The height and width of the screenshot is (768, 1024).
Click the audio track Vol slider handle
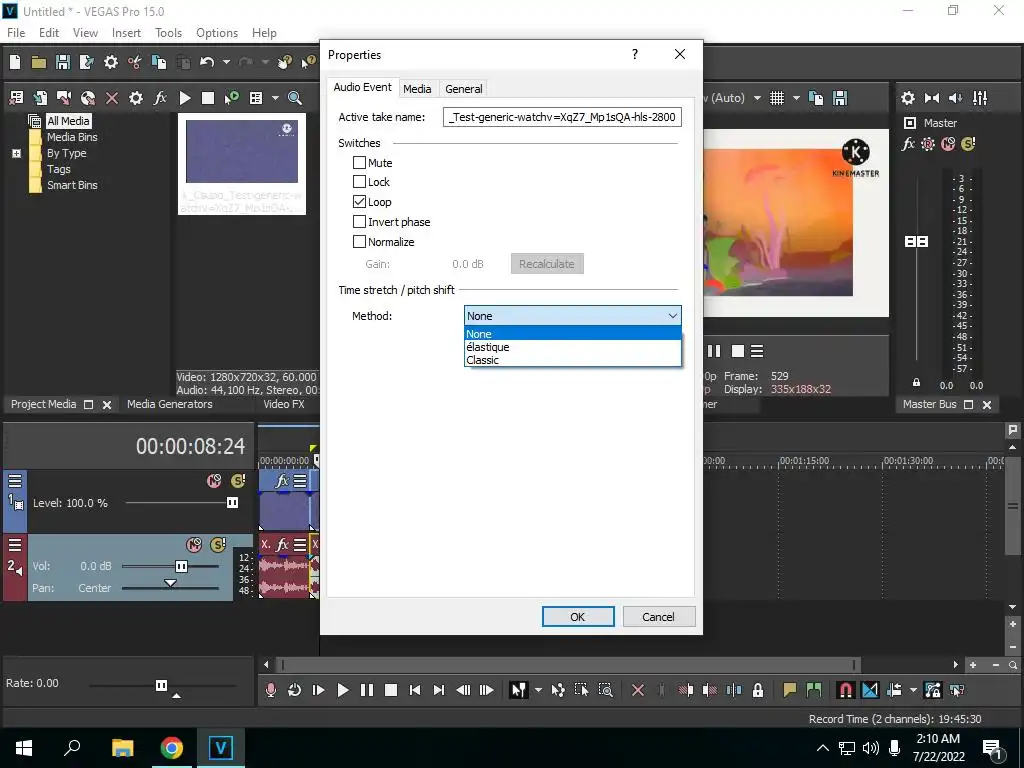tap(182, 566)
